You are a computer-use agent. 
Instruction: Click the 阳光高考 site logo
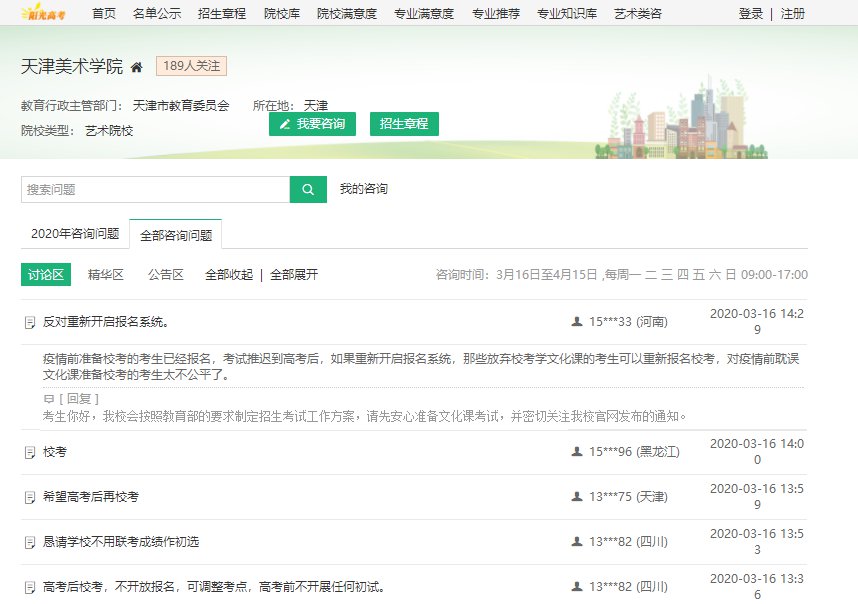(x=46, y=13)
